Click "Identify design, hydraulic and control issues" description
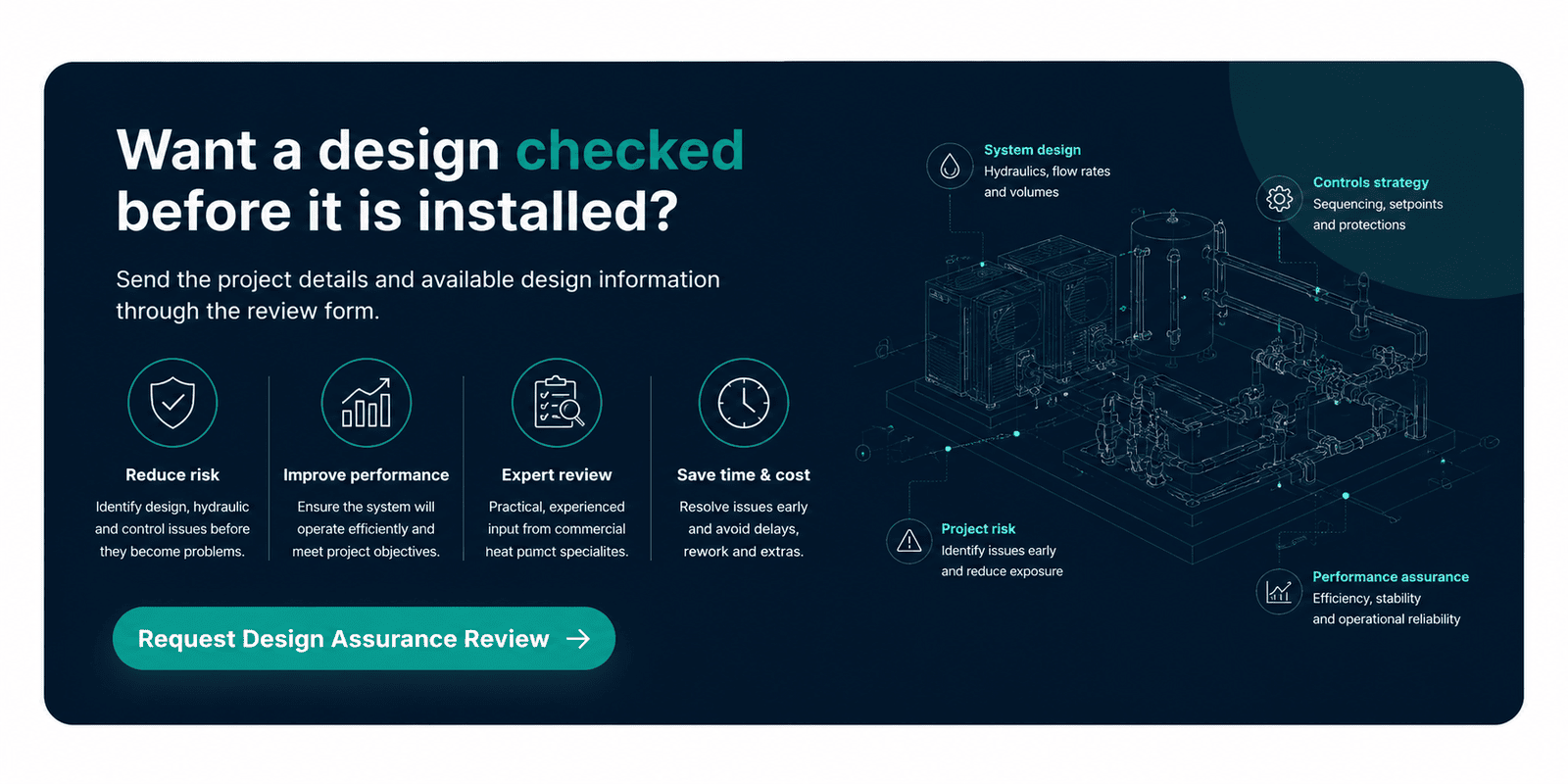 point(172,529)
